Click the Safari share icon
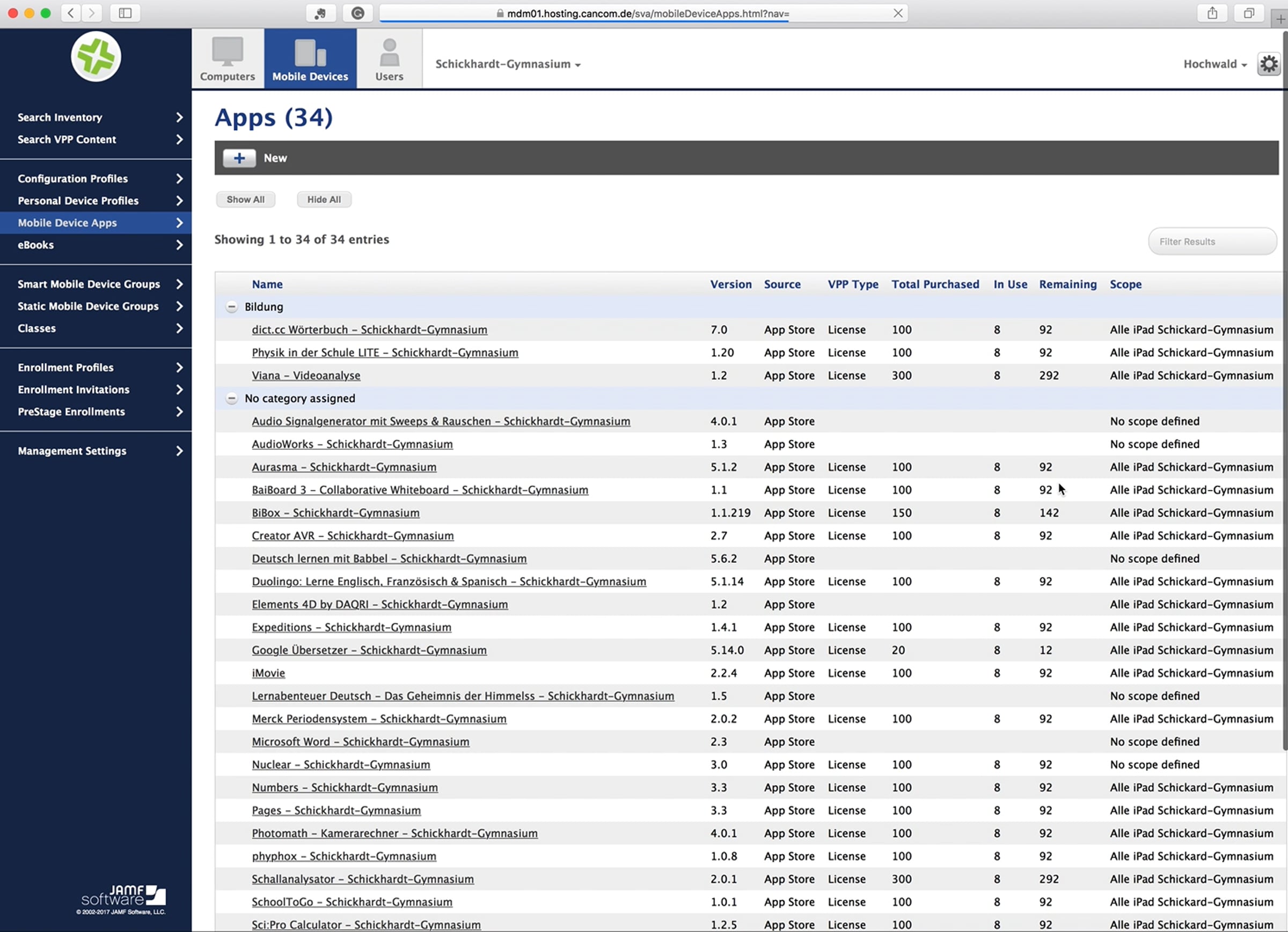 [x=1212, y=13]
